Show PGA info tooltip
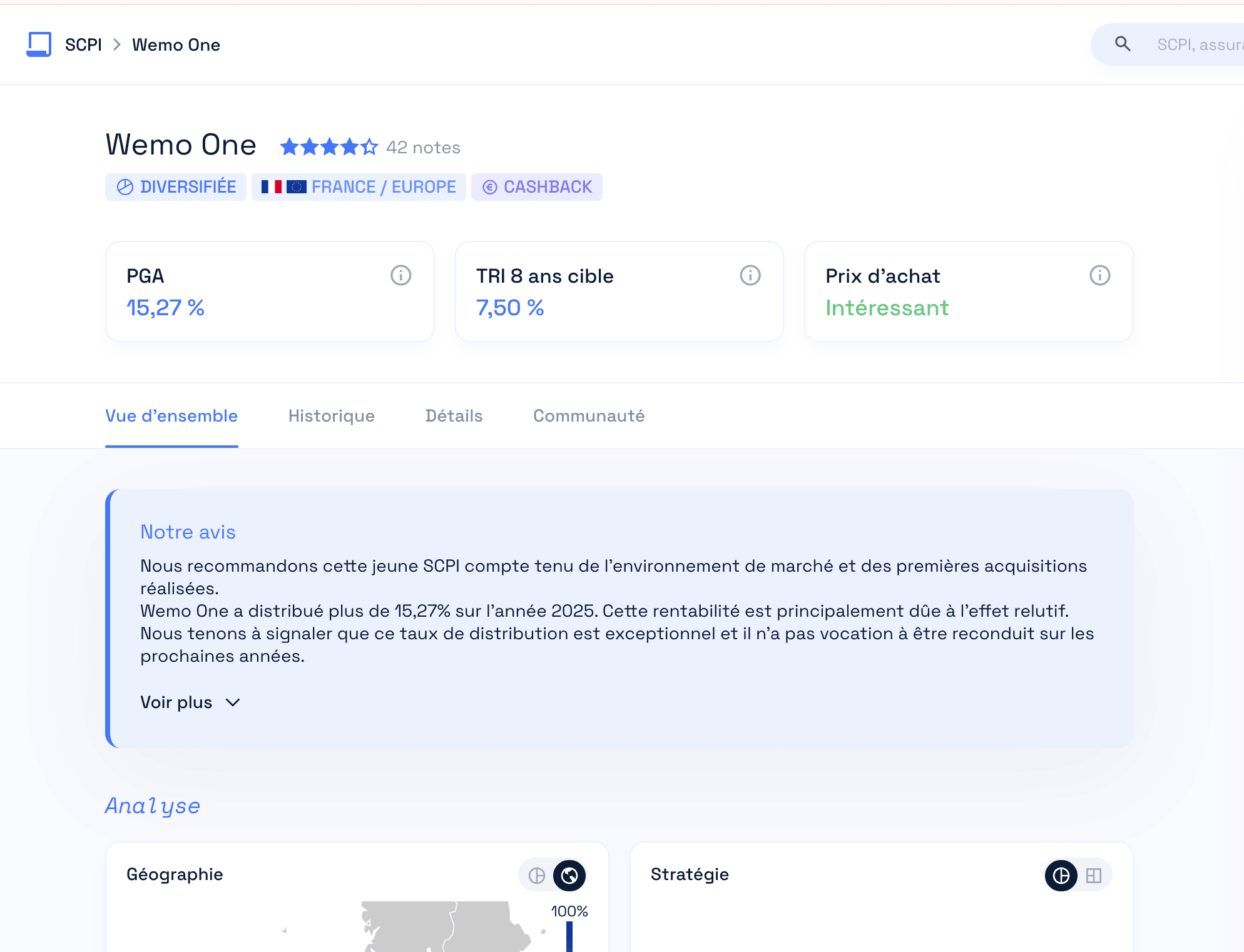Viewport: 1244px width, 952px height. (x=400, y=275)
